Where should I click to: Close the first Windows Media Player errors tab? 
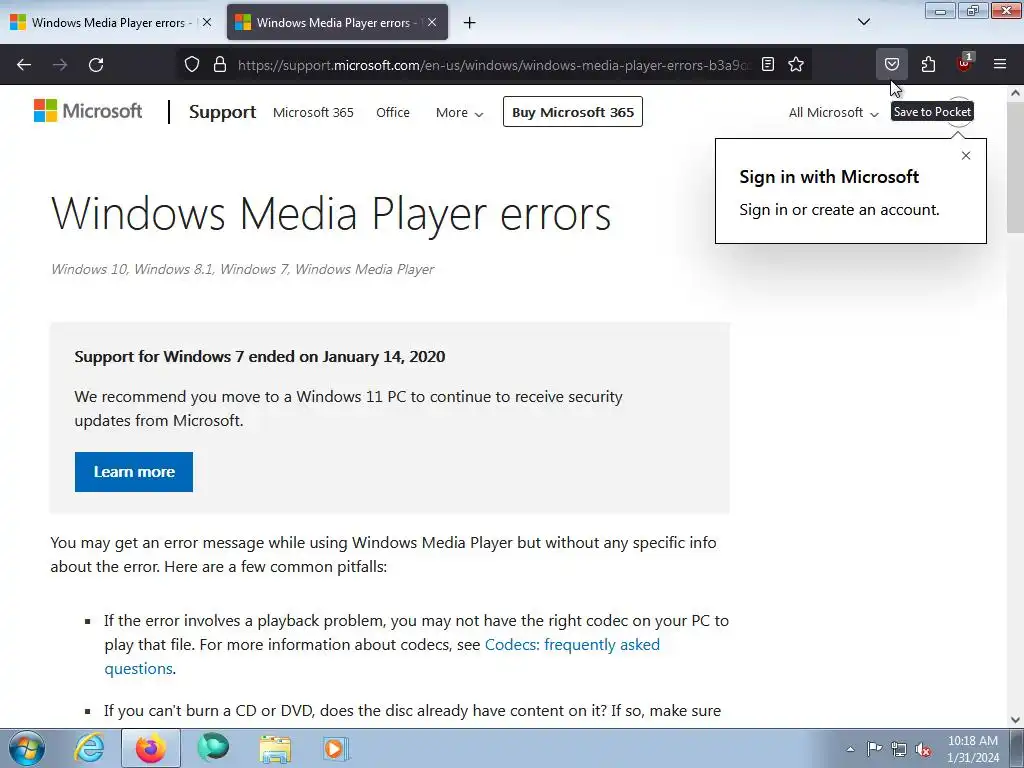click(207, 22)
